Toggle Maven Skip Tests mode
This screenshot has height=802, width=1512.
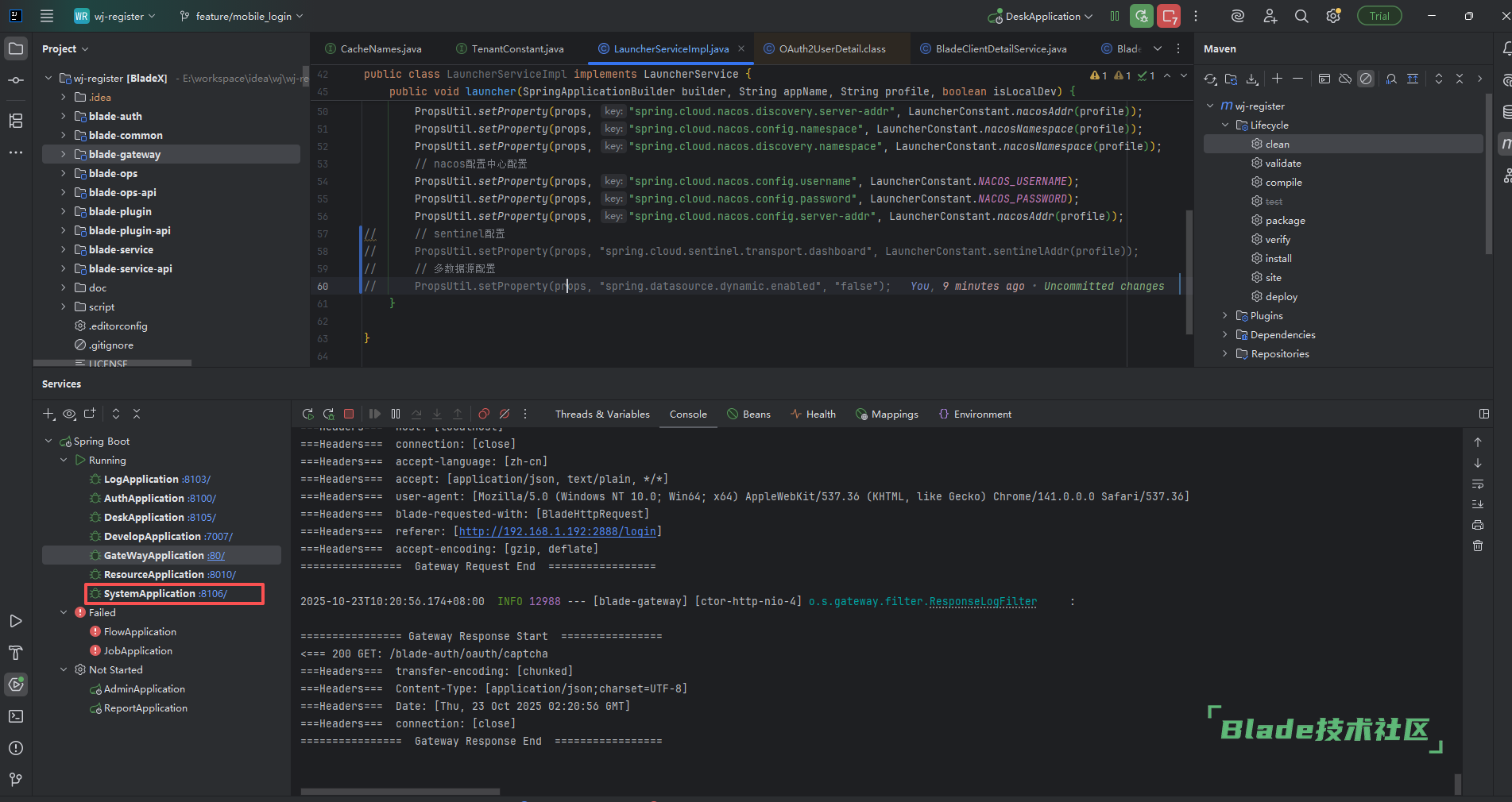[x=1366, y=79]
